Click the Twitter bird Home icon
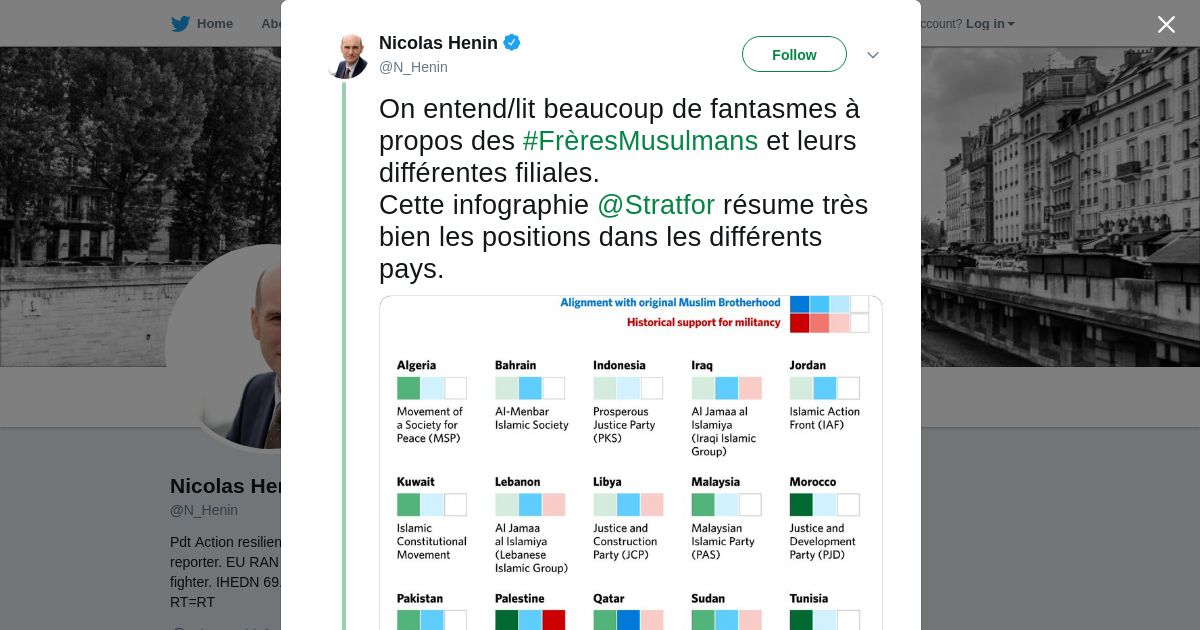This screenshot has height=630, width=1200. coord(180,24)
